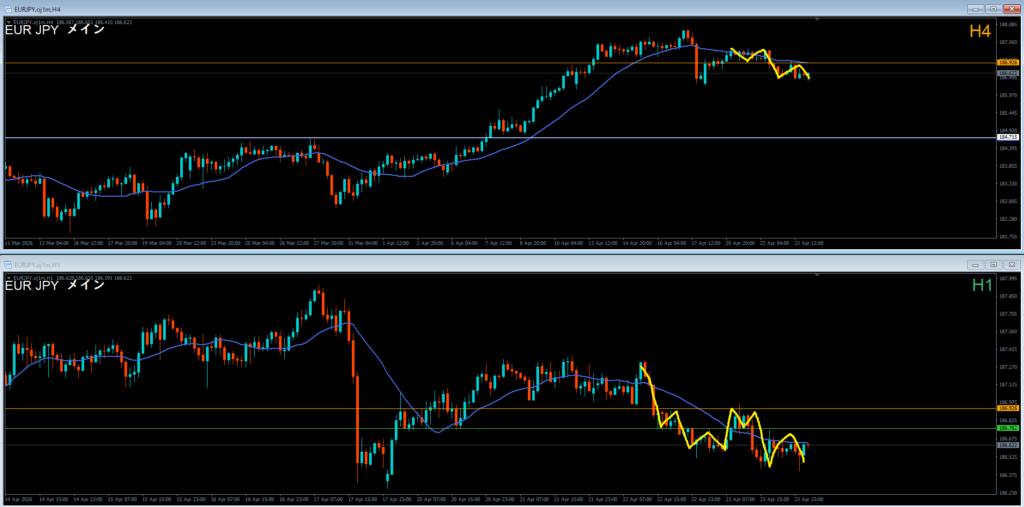Maximize the H1 chart window
This screenshot has width=1024, height=507.
tap(993, 264)
